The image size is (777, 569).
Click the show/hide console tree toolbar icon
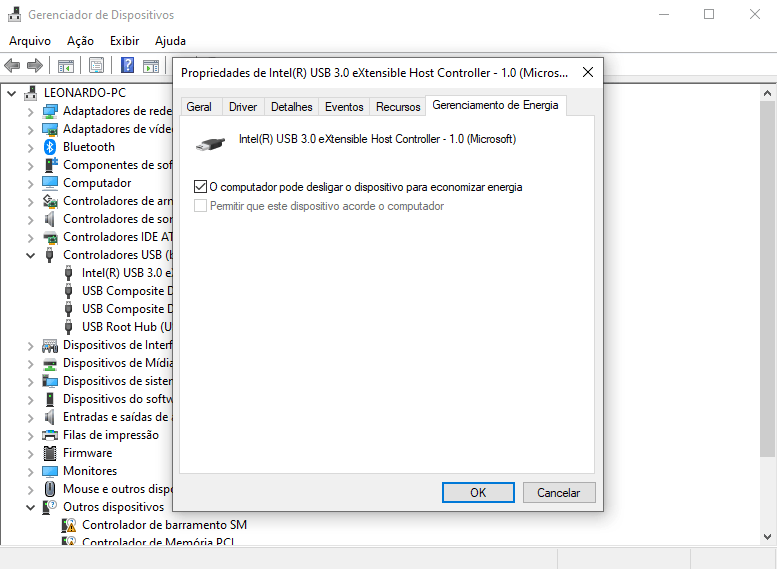(65, 65)
